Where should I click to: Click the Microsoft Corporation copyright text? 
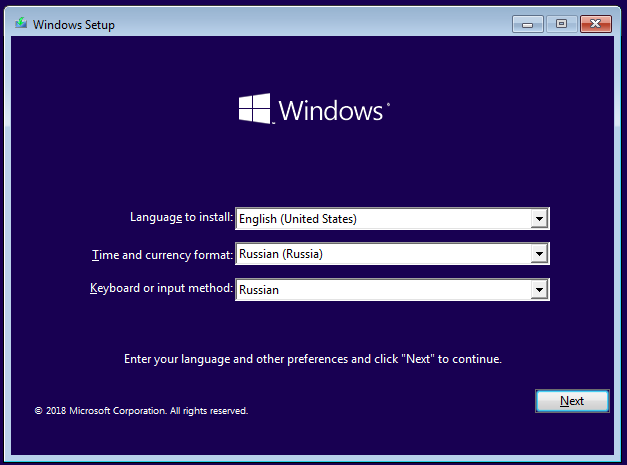pyautogui.click(x=141, y=411)
